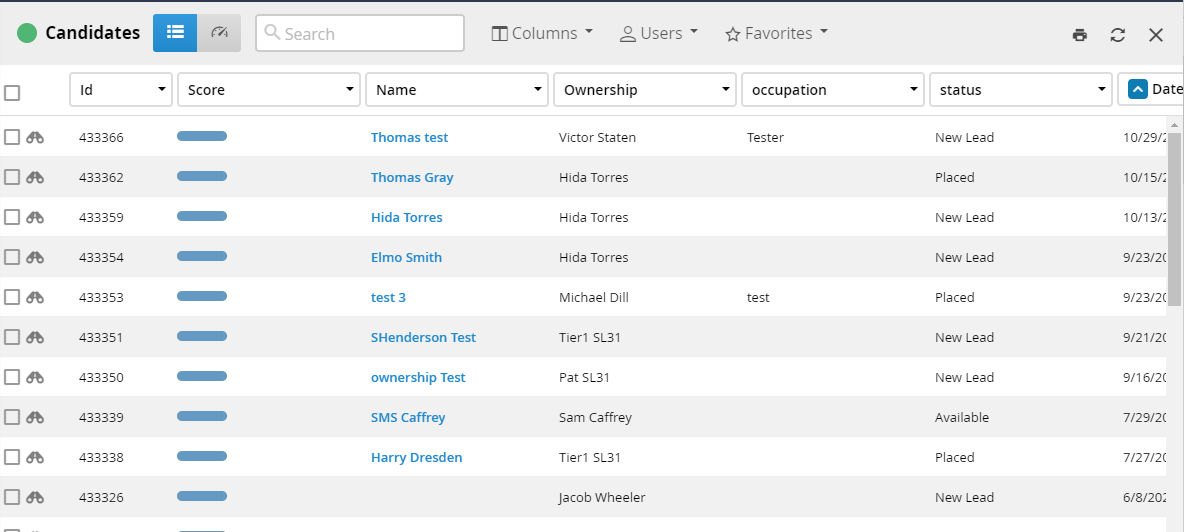Refresh the candidates list
The height and width of the screenshot is (532, 1184).
coord(1117,35)
